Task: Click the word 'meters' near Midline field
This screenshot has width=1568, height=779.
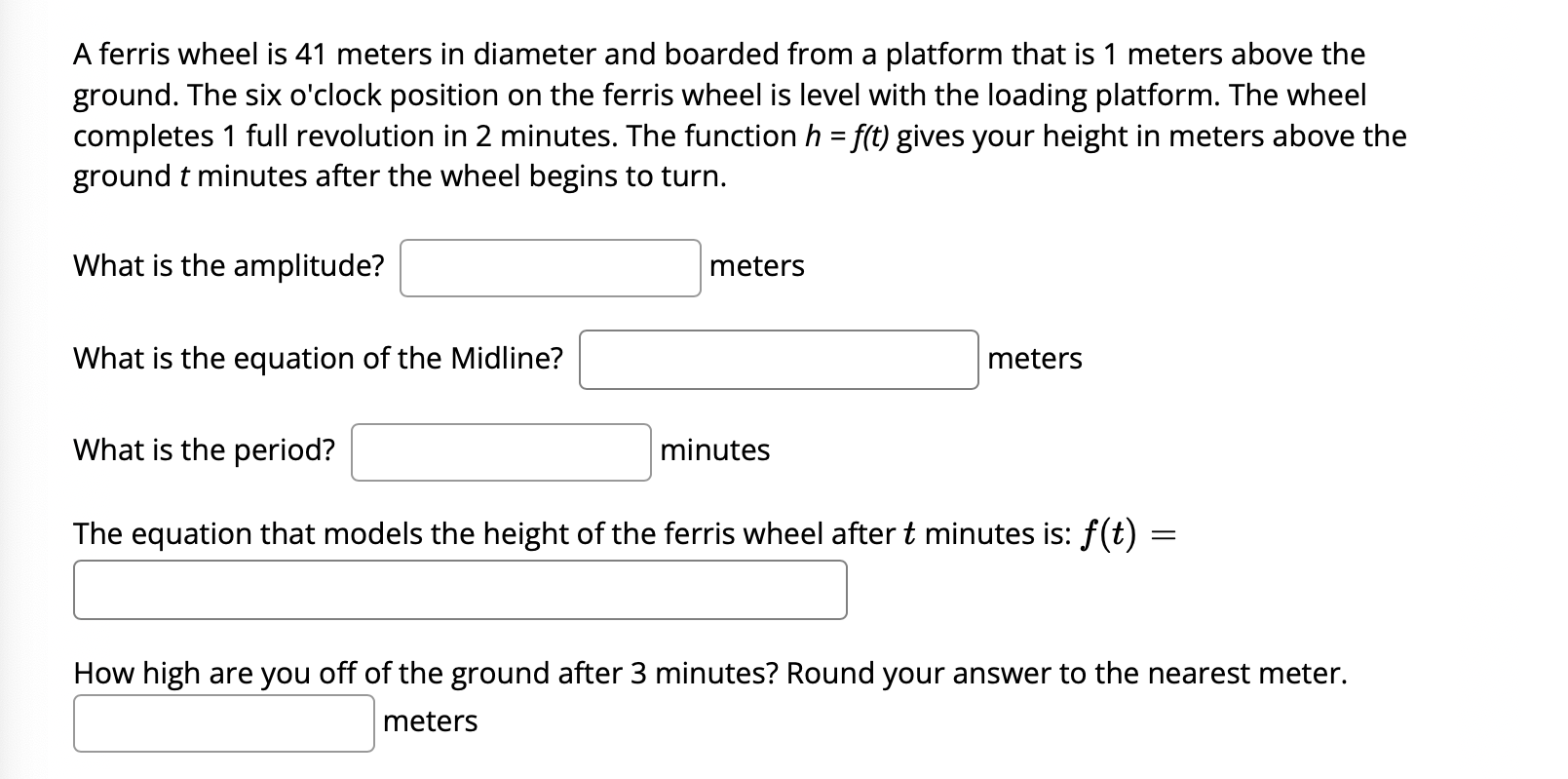Action: [x=1033, y=360]
